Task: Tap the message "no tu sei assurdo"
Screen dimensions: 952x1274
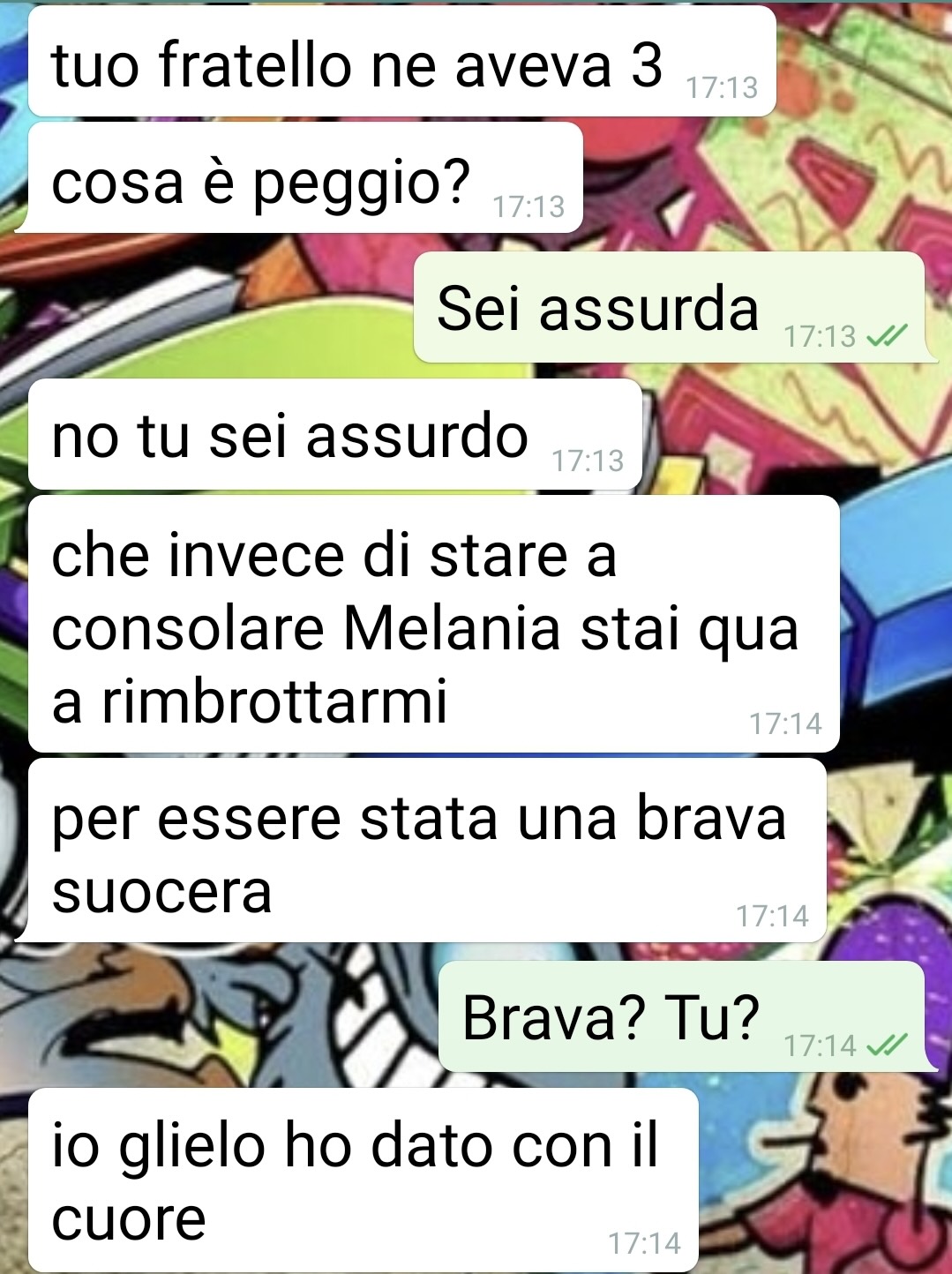Action: [335, 434]
